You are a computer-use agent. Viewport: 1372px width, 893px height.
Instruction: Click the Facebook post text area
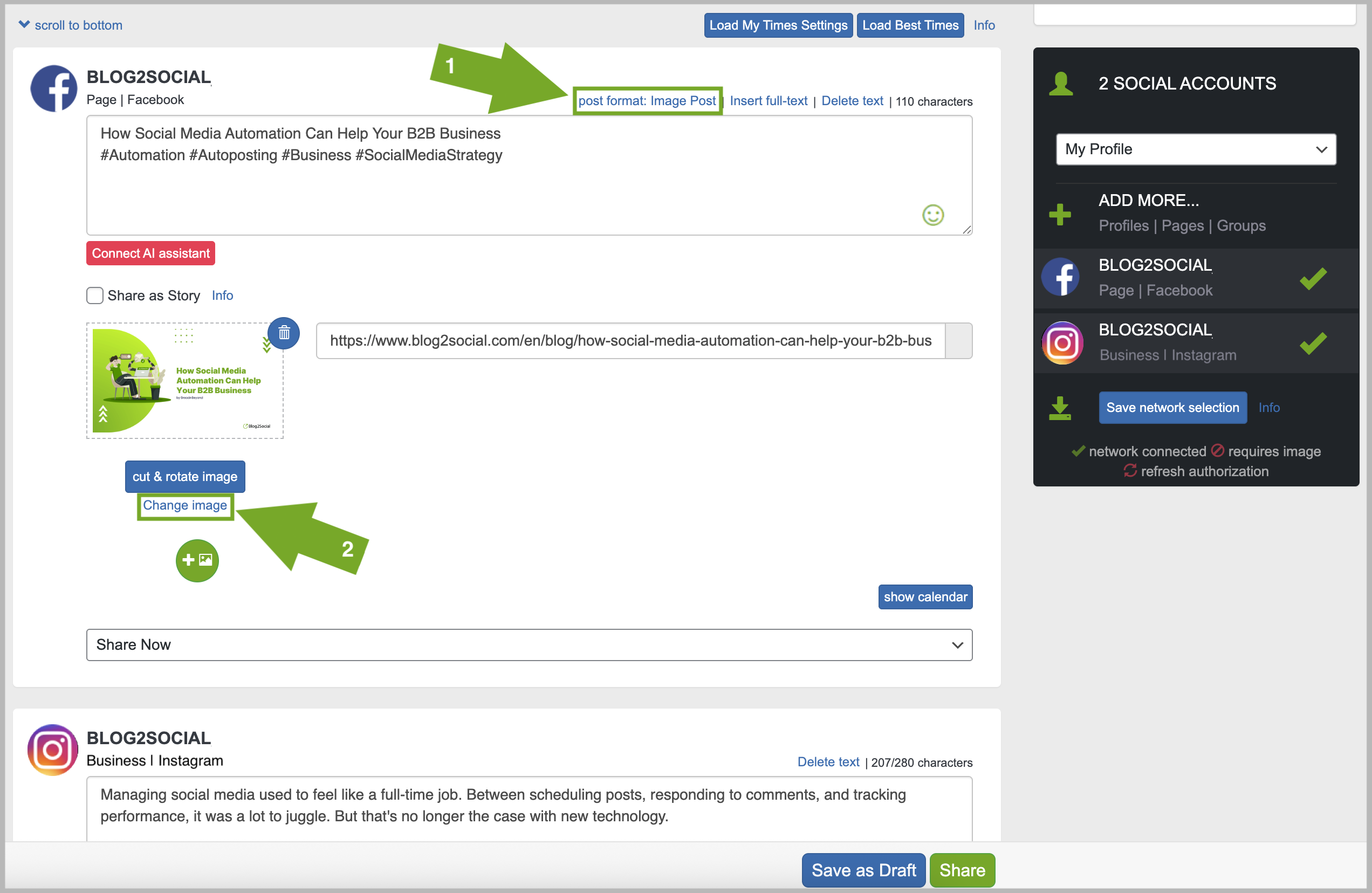(529, 175)
